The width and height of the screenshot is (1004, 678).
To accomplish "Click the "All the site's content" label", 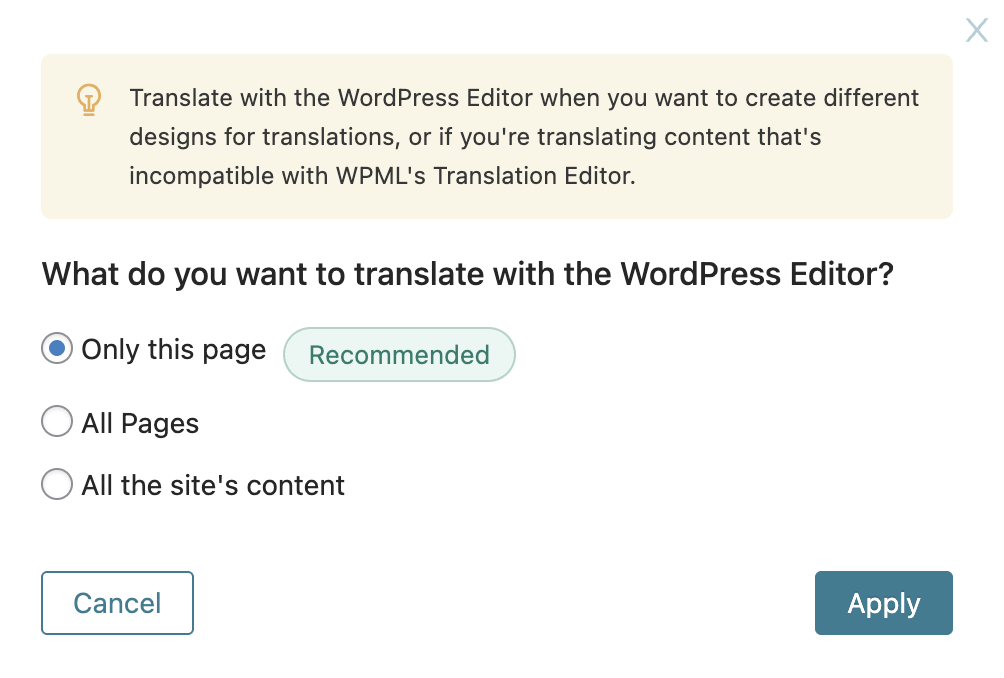I will coord(213,485).
